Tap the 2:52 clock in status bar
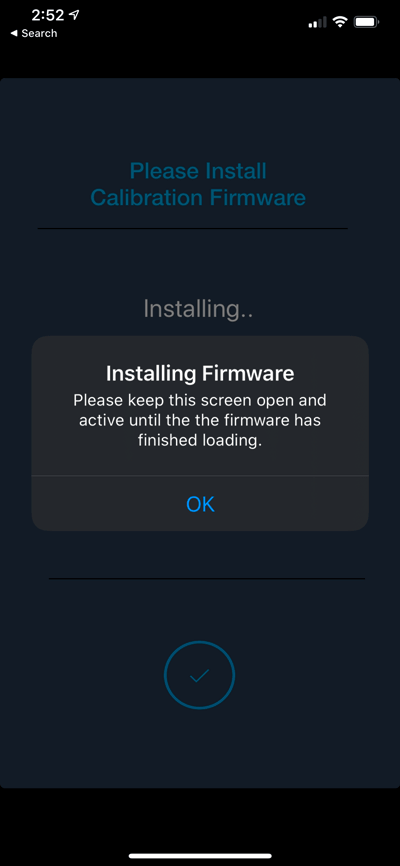 click(48, 15)
